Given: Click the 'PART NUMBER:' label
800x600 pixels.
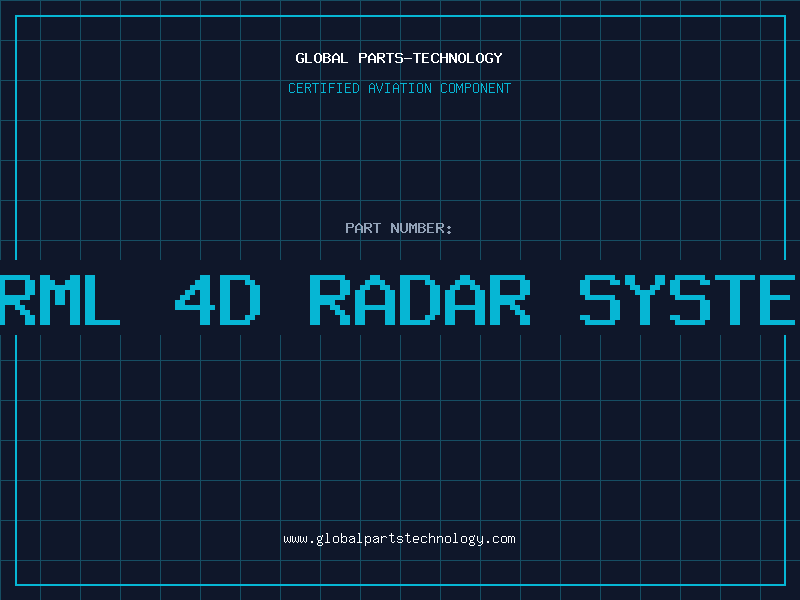Looking at the screenshot, I should (x=399, y=228).
